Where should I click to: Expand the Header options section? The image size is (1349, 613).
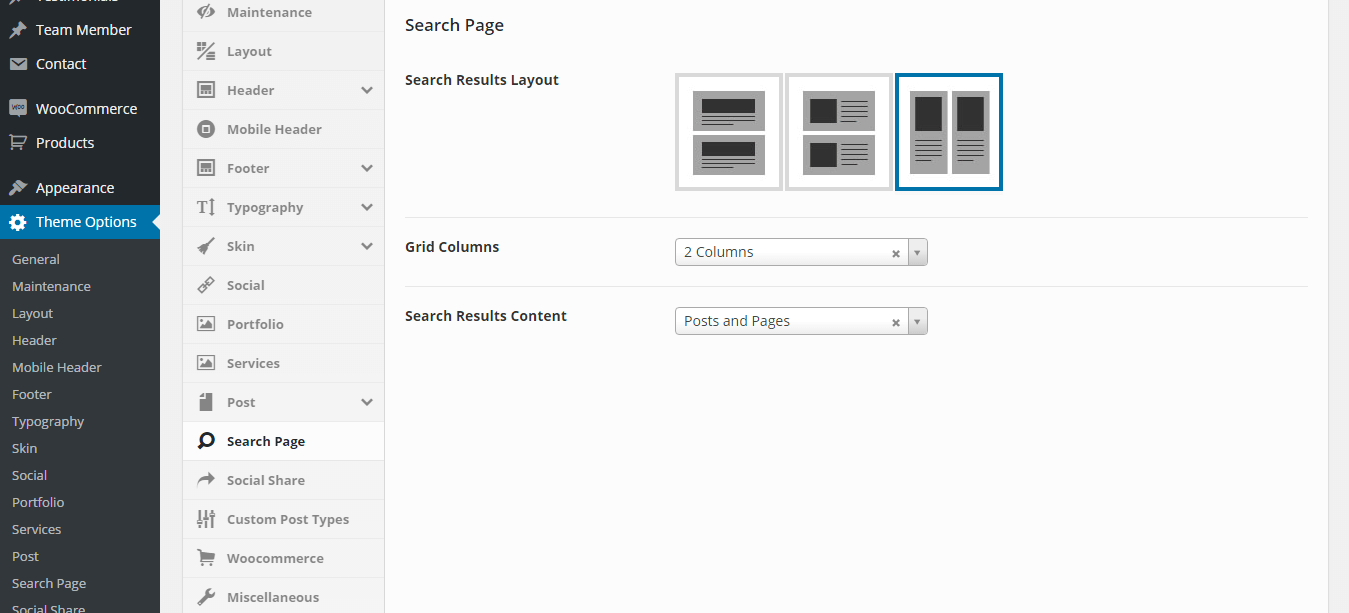click(x=367, y=90)
